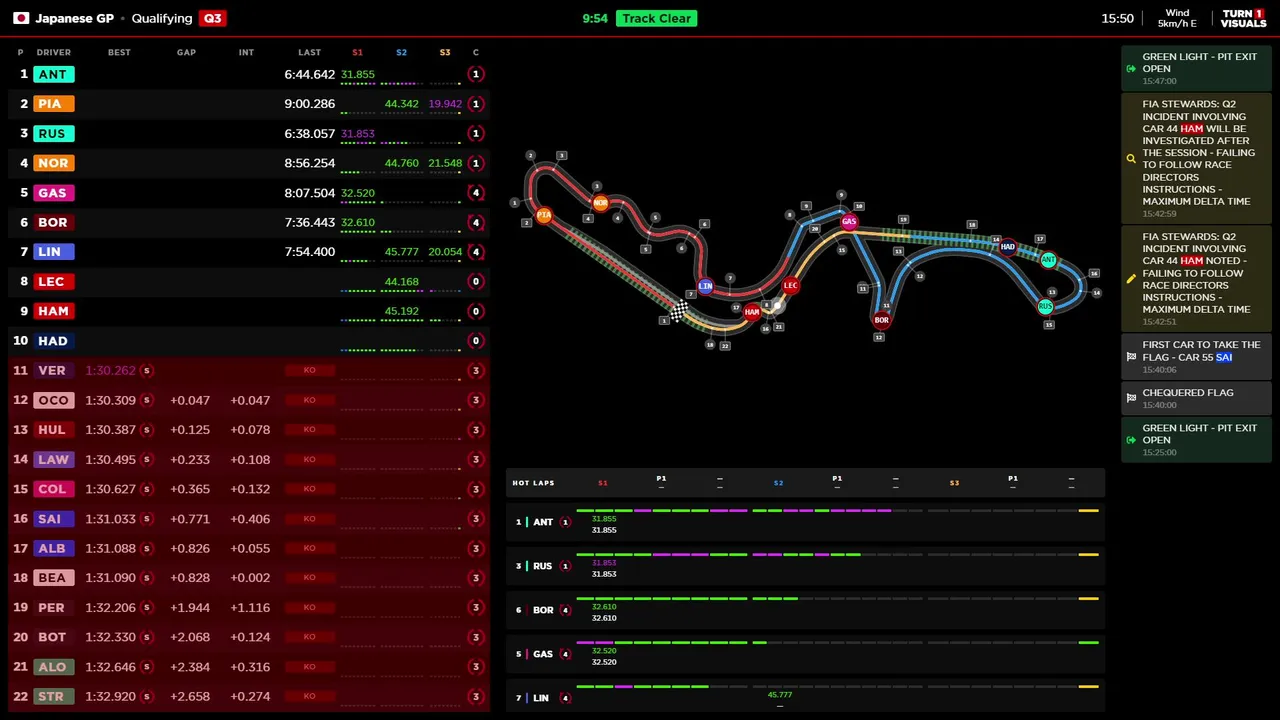Select the NOR driver tag in timing table

(x=53, y=163)
